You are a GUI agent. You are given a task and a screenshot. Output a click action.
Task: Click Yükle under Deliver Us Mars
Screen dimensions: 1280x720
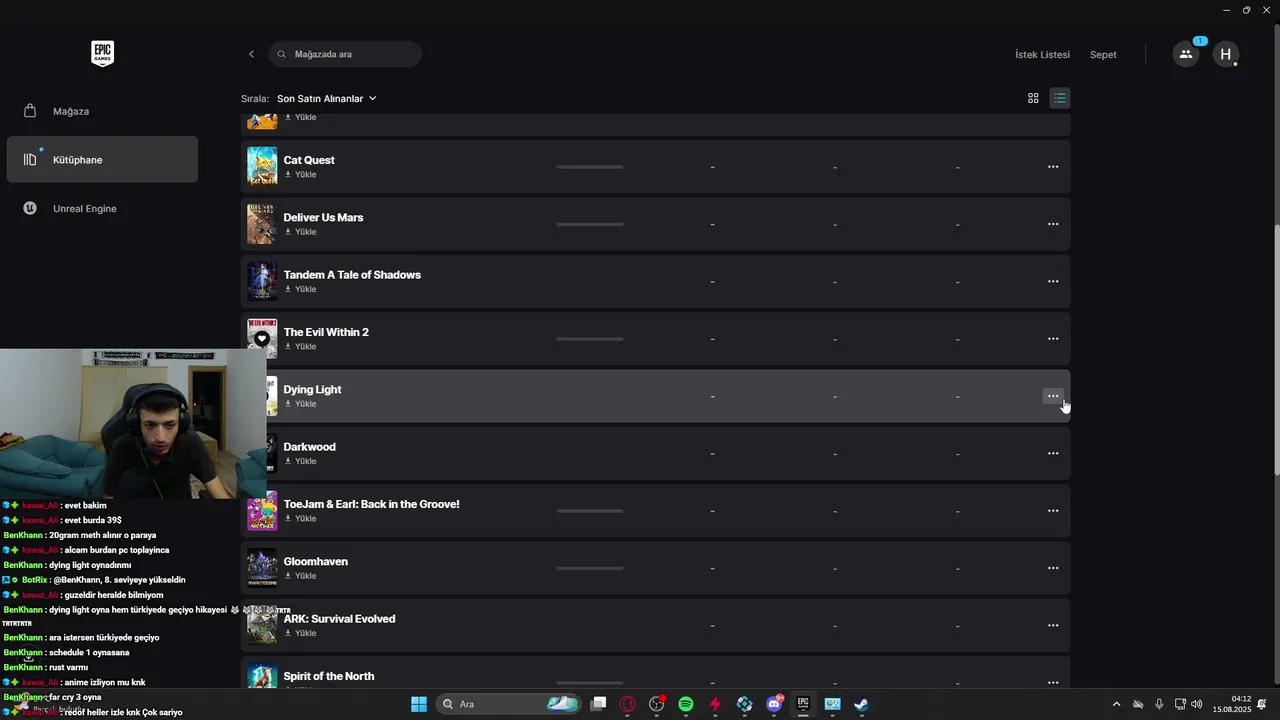tap(300, 232)
